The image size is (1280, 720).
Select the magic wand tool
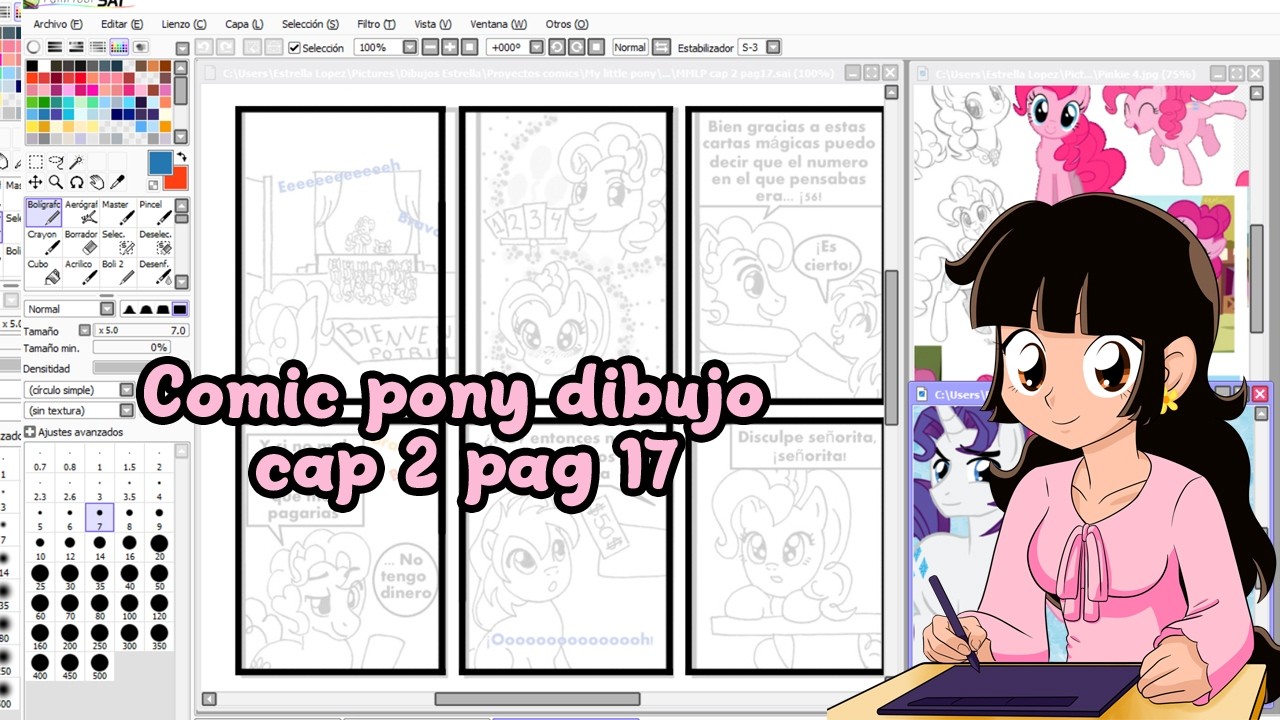76,162
